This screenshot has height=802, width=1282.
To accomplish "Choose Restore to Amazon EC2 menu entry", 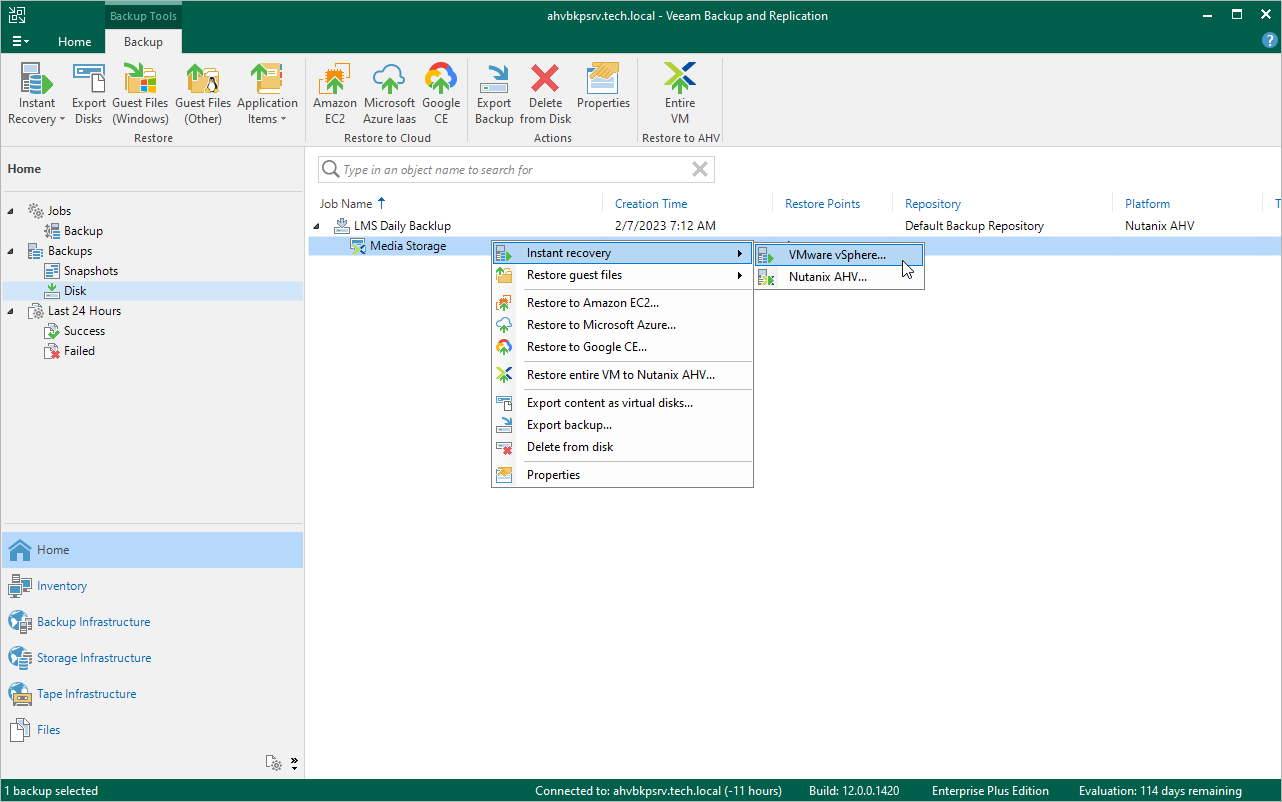I will point(622,303).
